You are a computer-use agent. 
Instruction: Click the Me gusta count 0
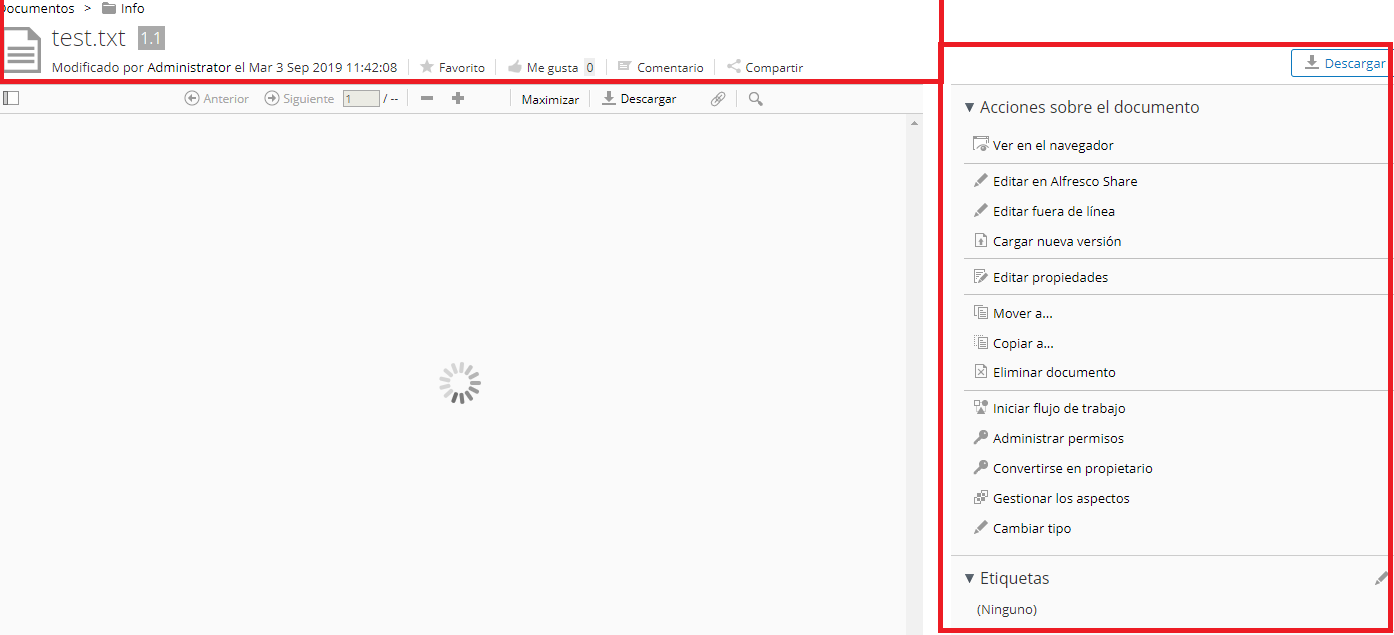tap(589, 67)
